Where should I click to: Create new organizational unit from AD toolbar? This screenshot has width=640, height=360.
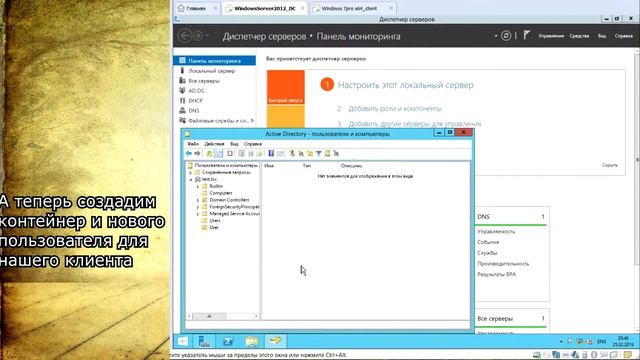310,153
